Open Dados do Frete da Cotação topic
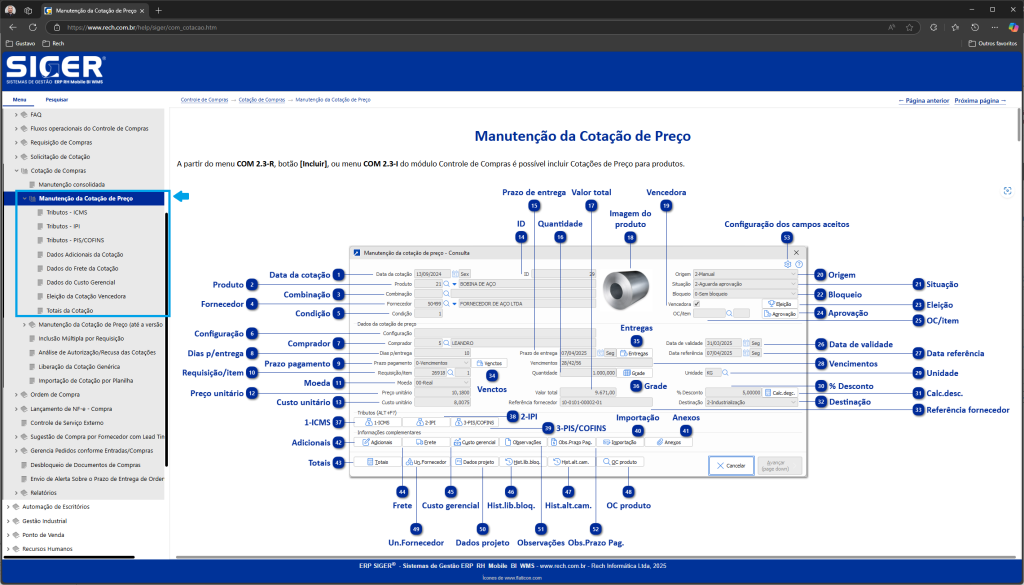 pos(82,268)
